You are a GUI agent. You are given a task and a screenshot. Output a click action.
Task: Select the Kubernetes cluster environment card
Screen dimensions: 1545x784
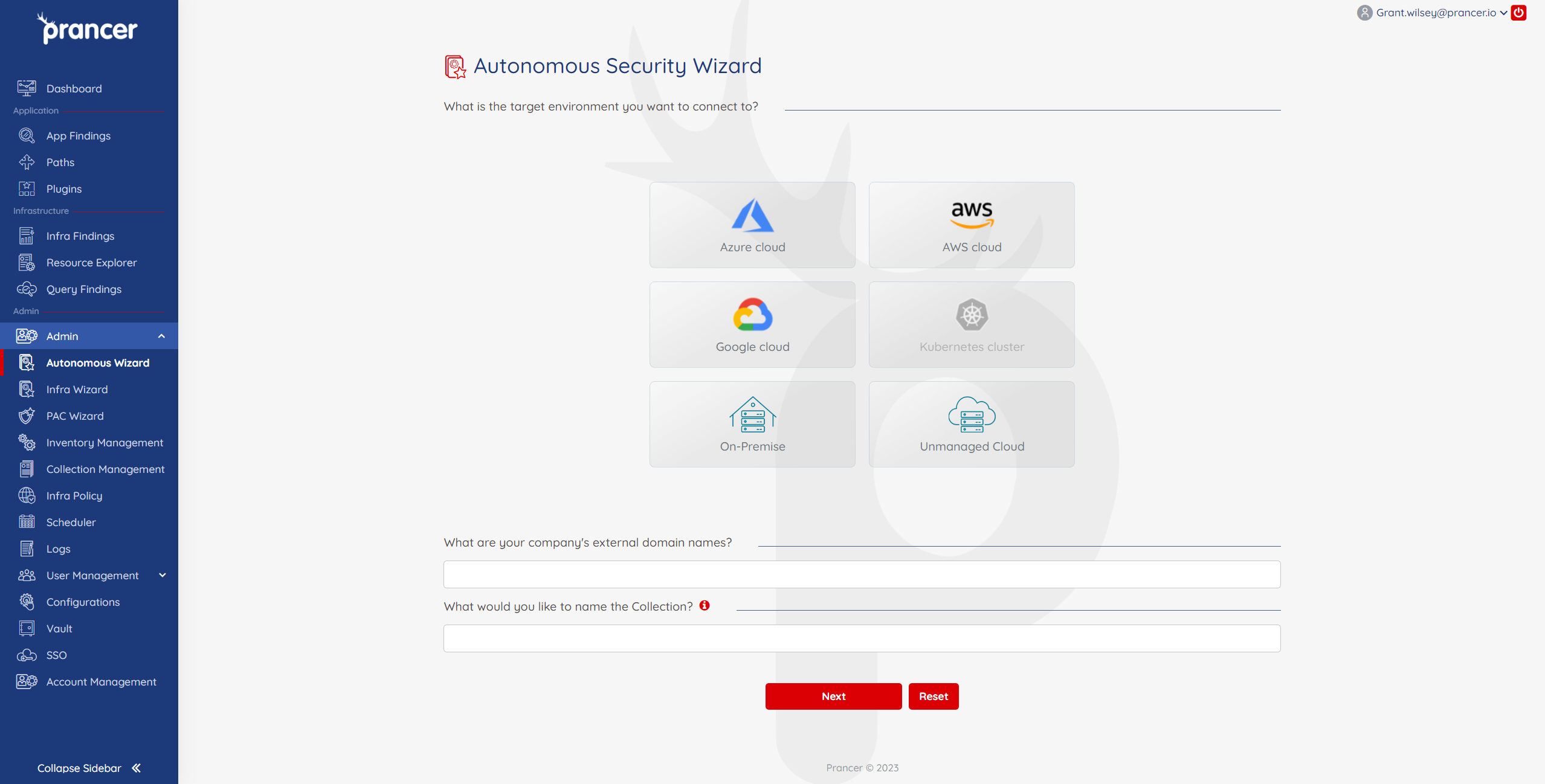tap(972, 324)
